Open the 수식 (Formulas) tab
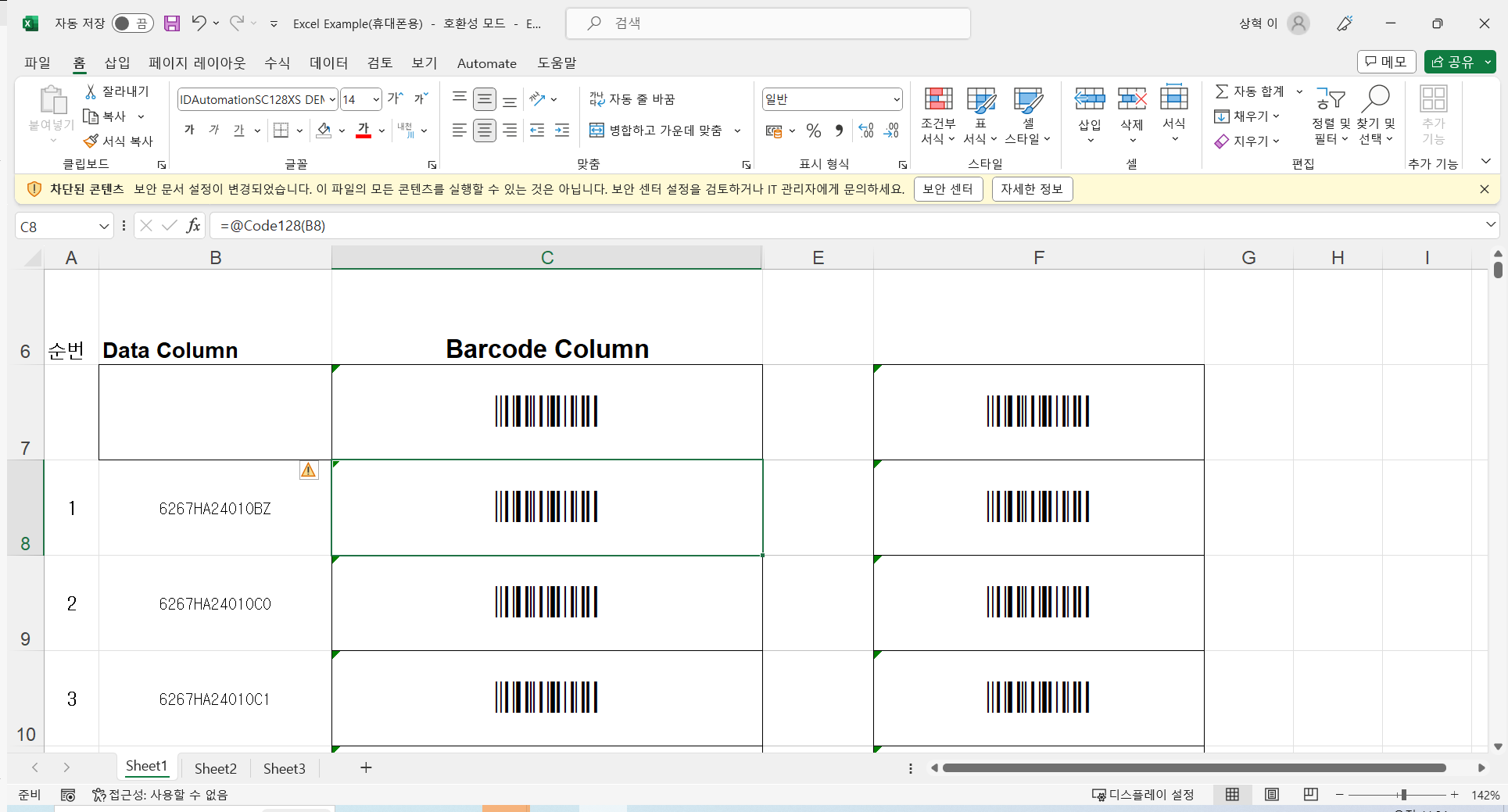The height and width of the screenshot is (812, 1508). coord(277,63)
